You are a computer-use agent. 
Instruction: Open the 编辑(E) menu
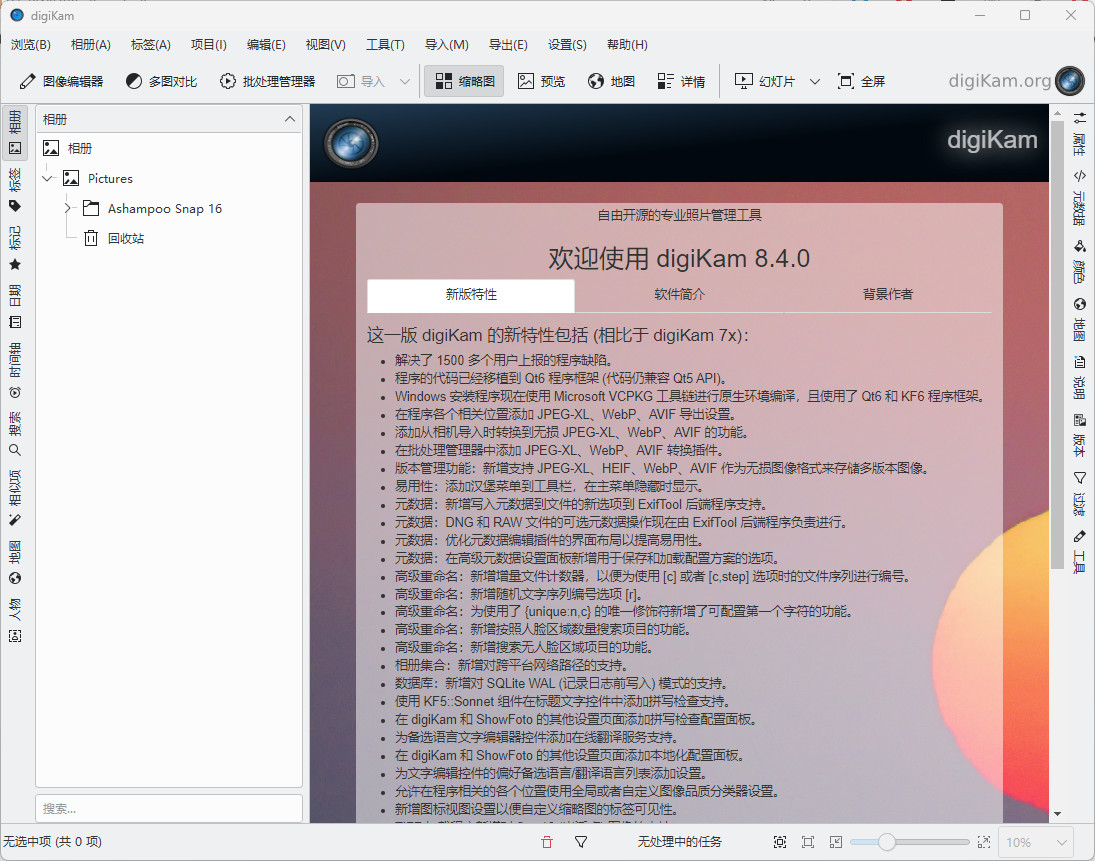click(266, 45)
